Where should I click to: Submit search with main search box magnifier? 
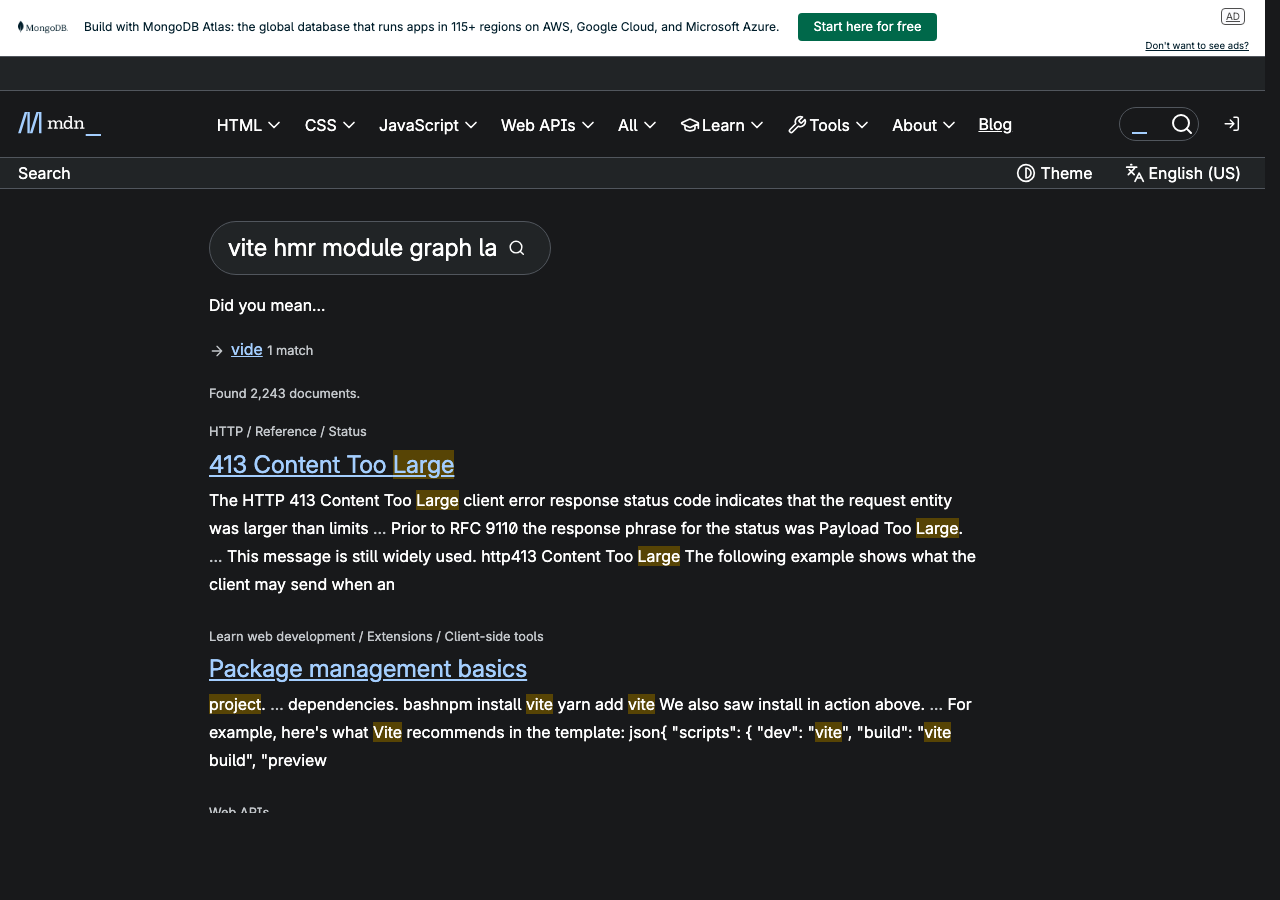(x=517, y=248)
